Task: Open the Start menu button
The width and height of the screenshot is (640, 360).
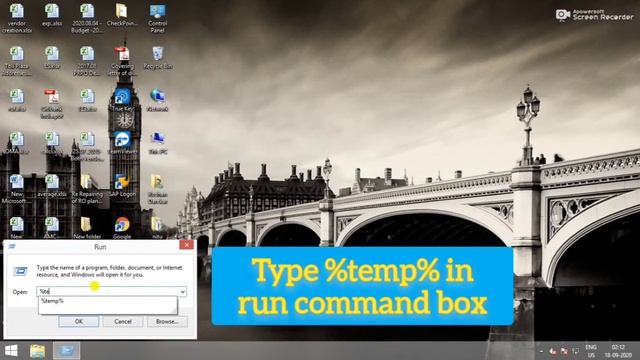Action: pyautogui.click(x=11, y=351)
